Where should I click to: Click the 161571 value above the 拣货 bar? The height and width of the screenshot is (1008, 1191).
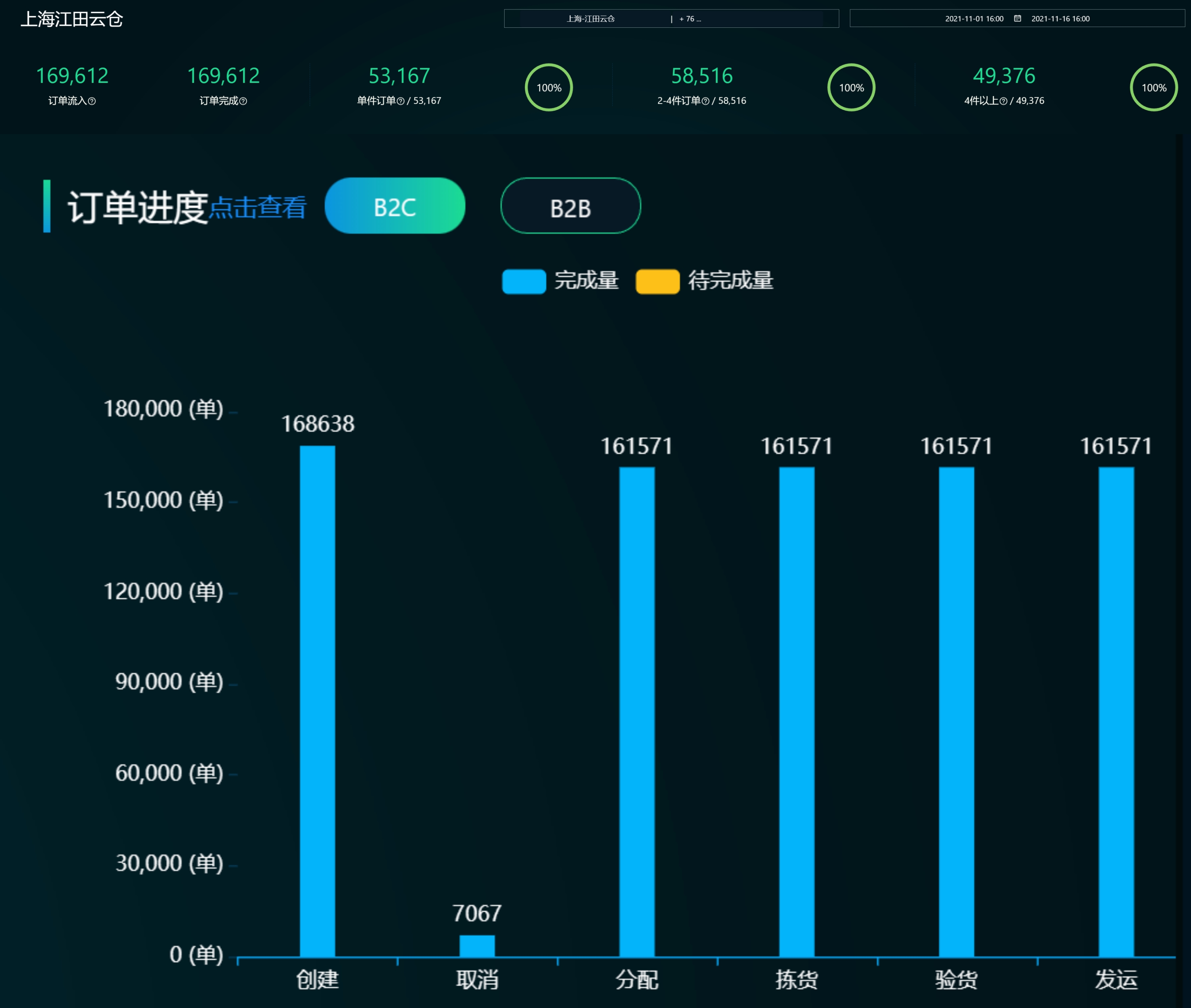tap(797, 446)
